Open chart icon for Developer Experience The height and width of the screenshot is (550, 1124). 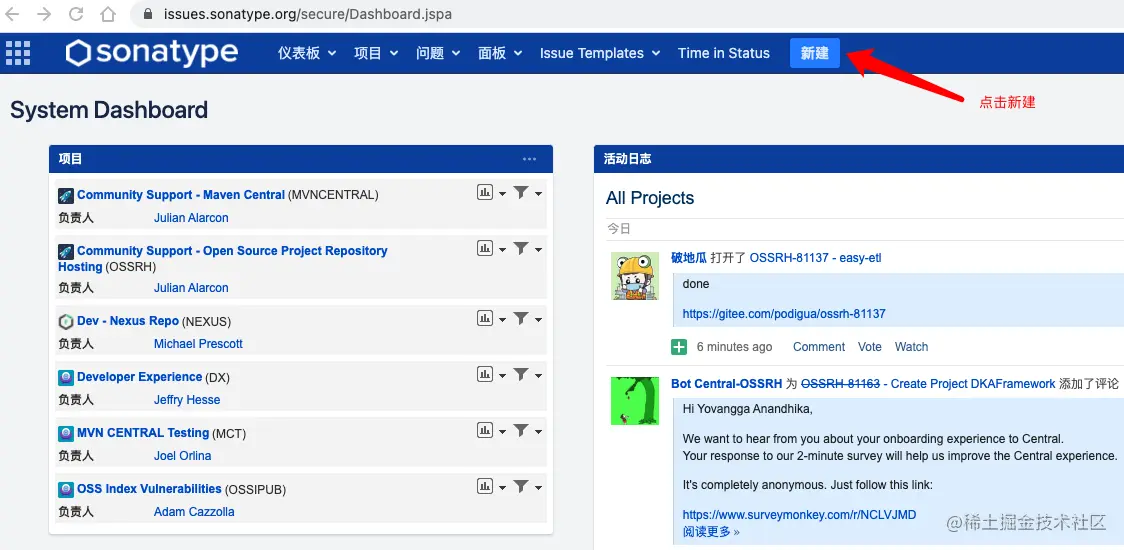485,374
